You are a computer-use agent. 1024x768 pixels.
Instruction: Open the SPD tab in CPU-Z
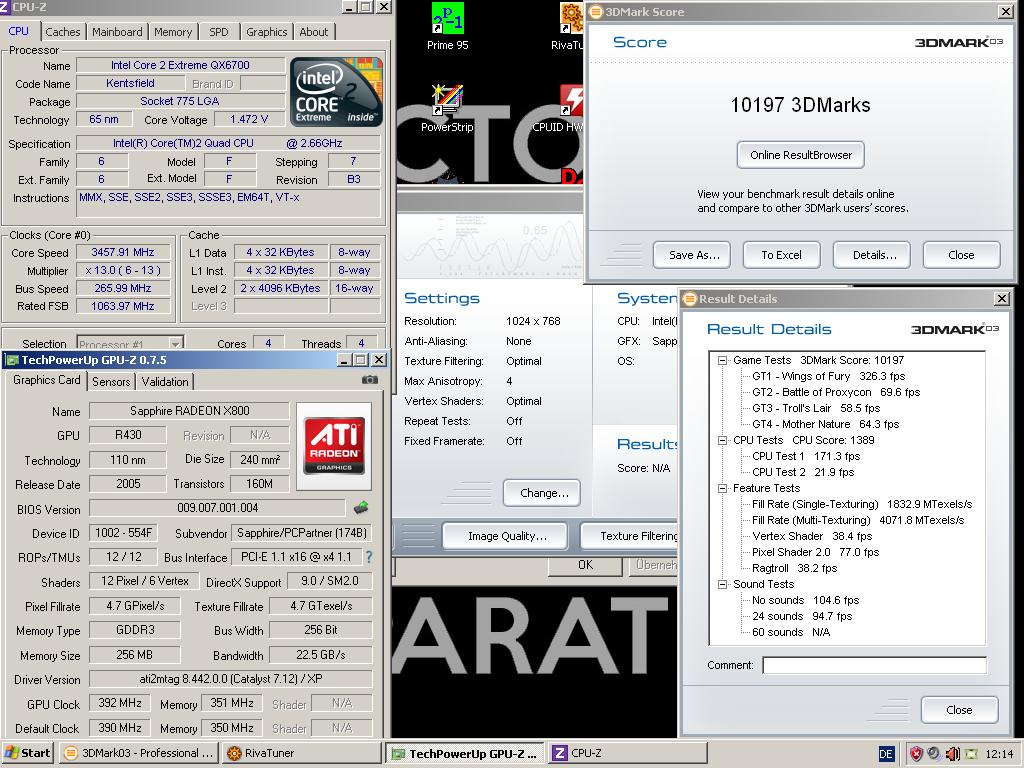pyautogui.click(x=219, y=31)
